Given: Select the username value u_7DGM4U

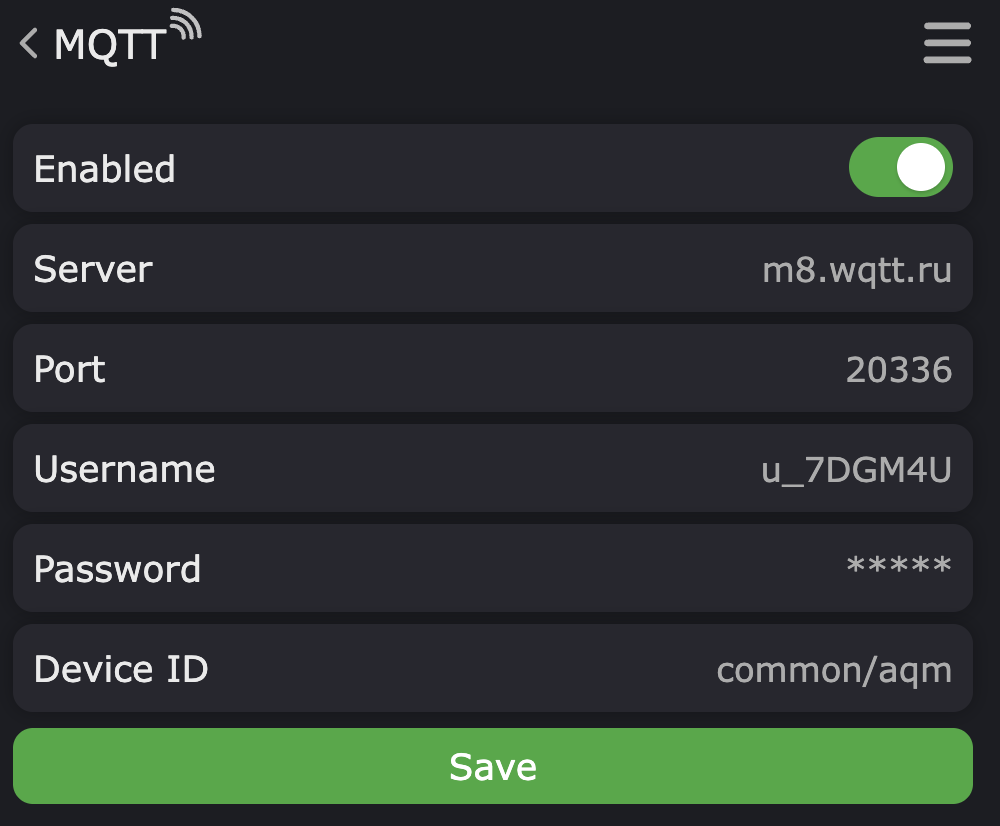Looking at the screenshot, I should pyautogui.click(x=856, y=470).
